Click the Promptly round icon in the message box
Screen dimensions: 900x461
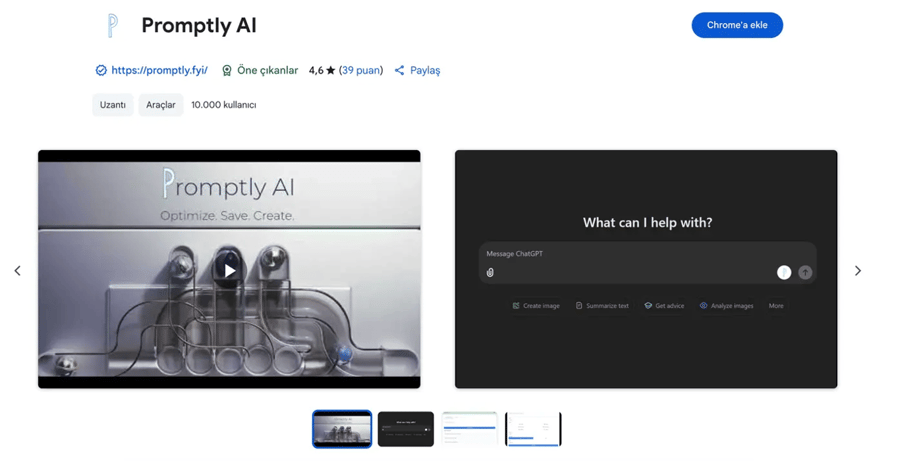tap(784, 272)
